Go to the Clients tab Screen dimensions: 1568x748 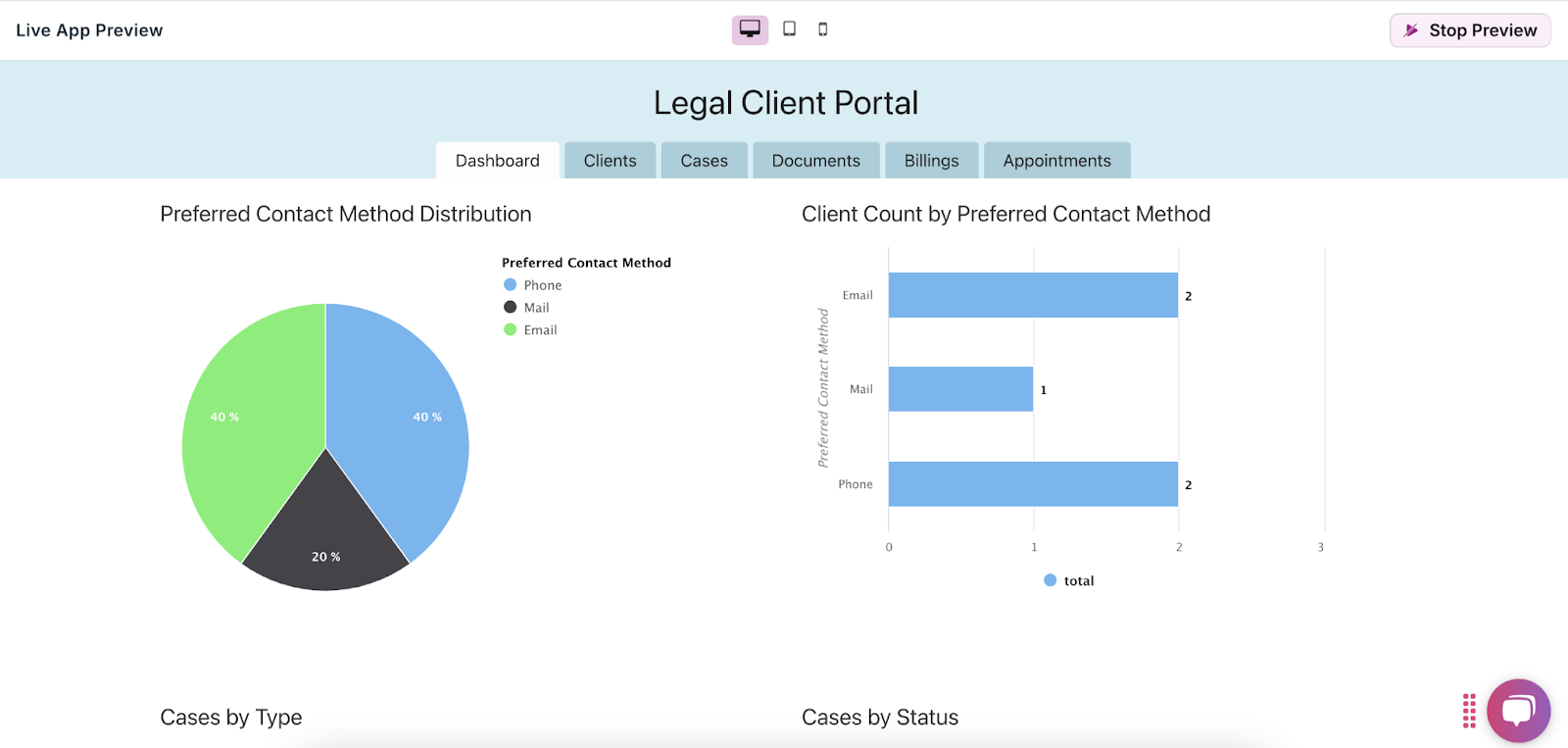click(610, 161)
